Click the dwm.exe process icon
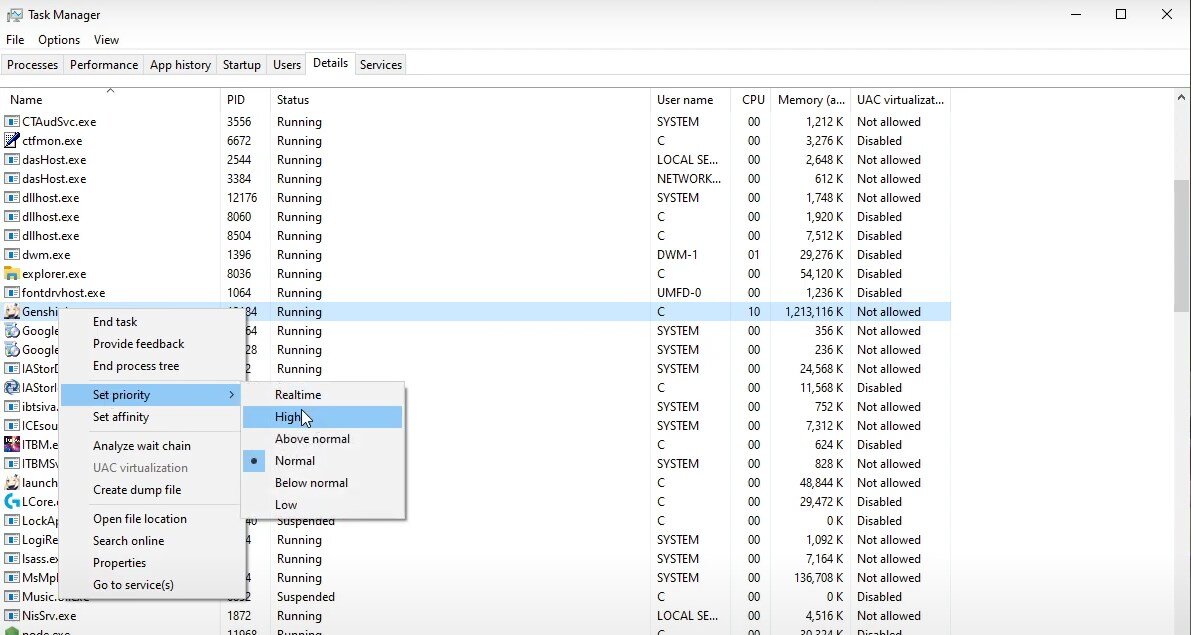The width and height of the screenshot is (1191, 635). [x=12, y=255]
